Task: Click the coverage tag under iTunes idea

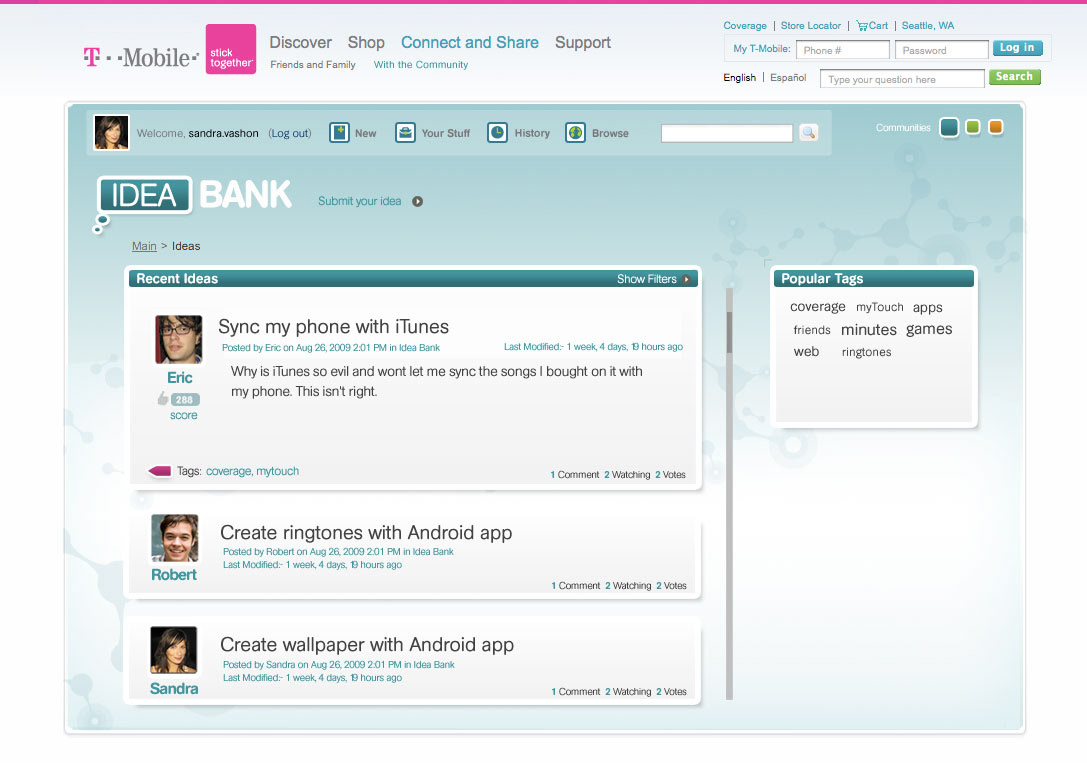Action: pyautogui.click(x=229, y=471)
